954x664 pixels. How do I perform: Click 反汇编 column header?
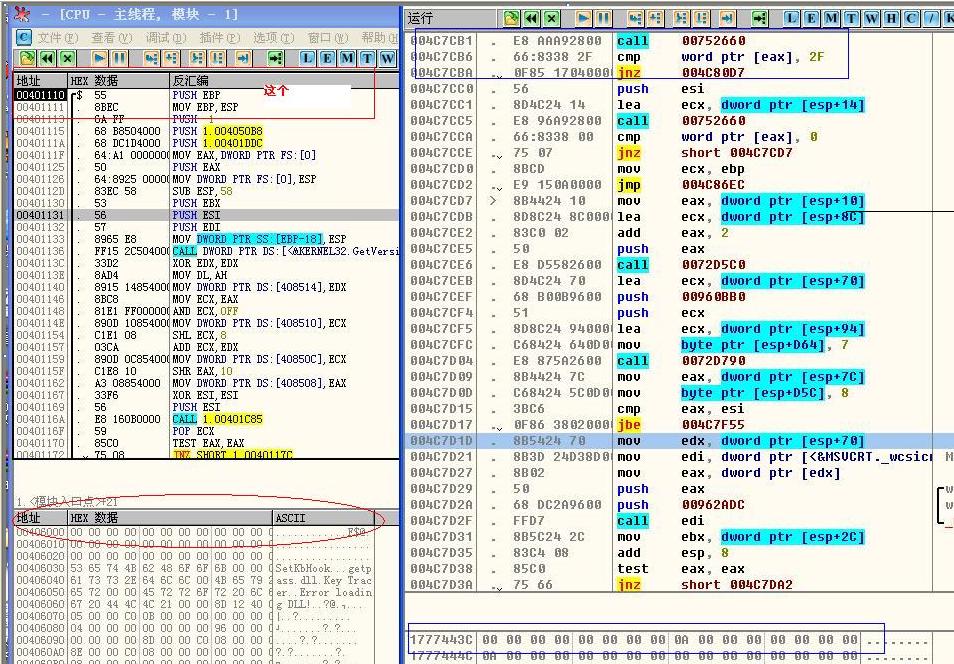284,80
